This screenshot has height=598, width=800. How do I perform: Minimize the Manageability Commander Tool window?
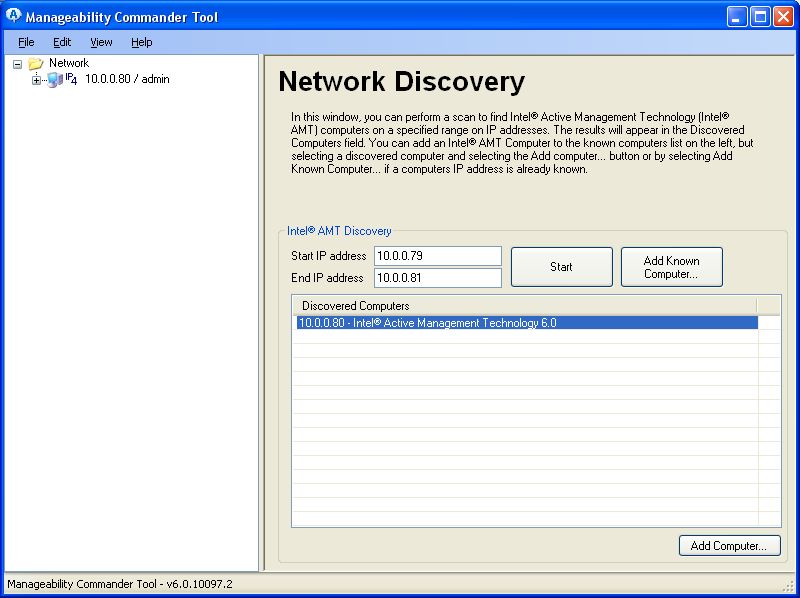(736, 16)
